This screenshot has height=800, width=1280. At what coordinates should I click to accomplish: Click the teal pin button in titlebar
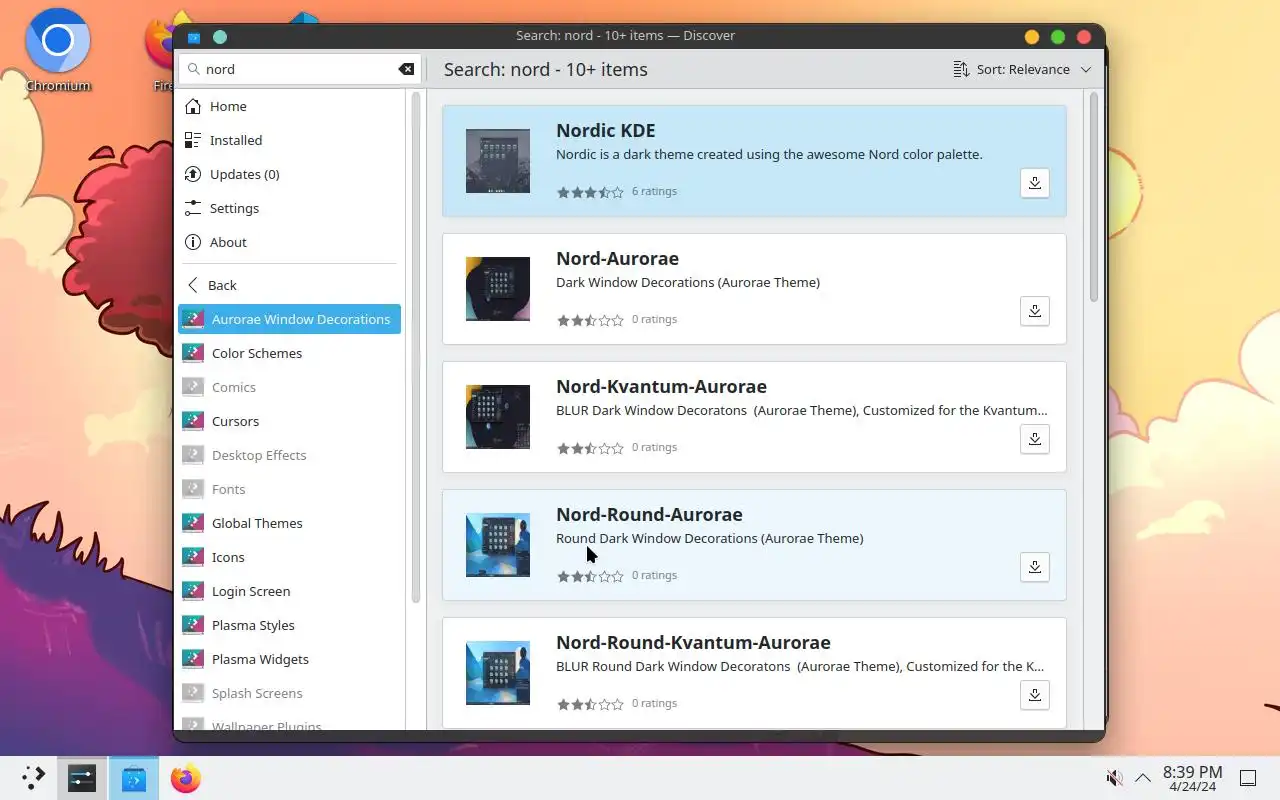tap(220, 37)
